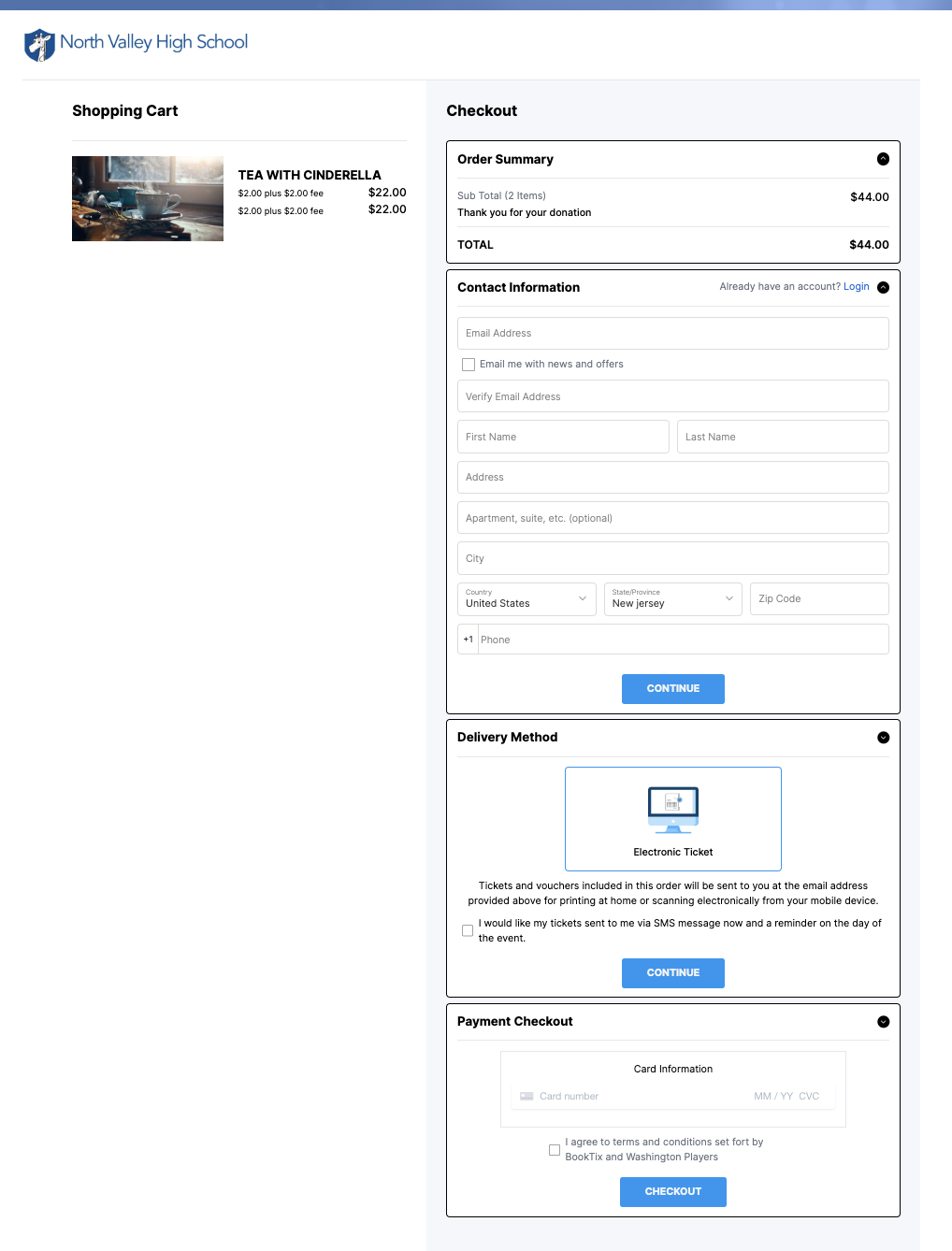Click the MM / YY expiry field
The image size is (952, 1251).
click(773, 1096)
